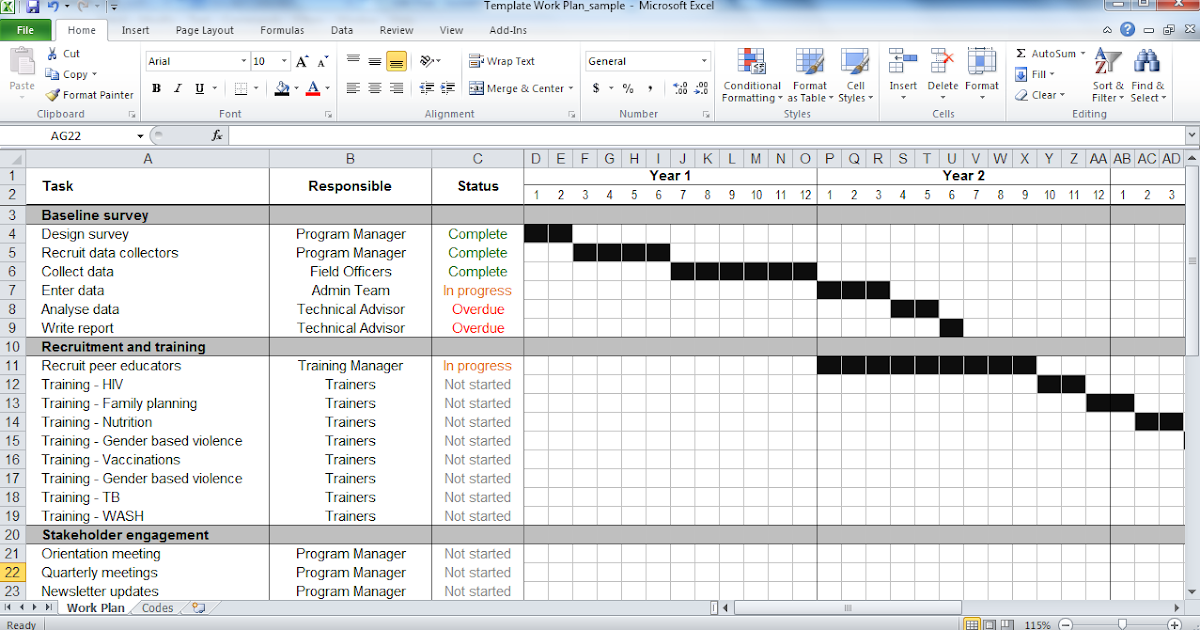Apply percent style format

[x=628, y=89]
